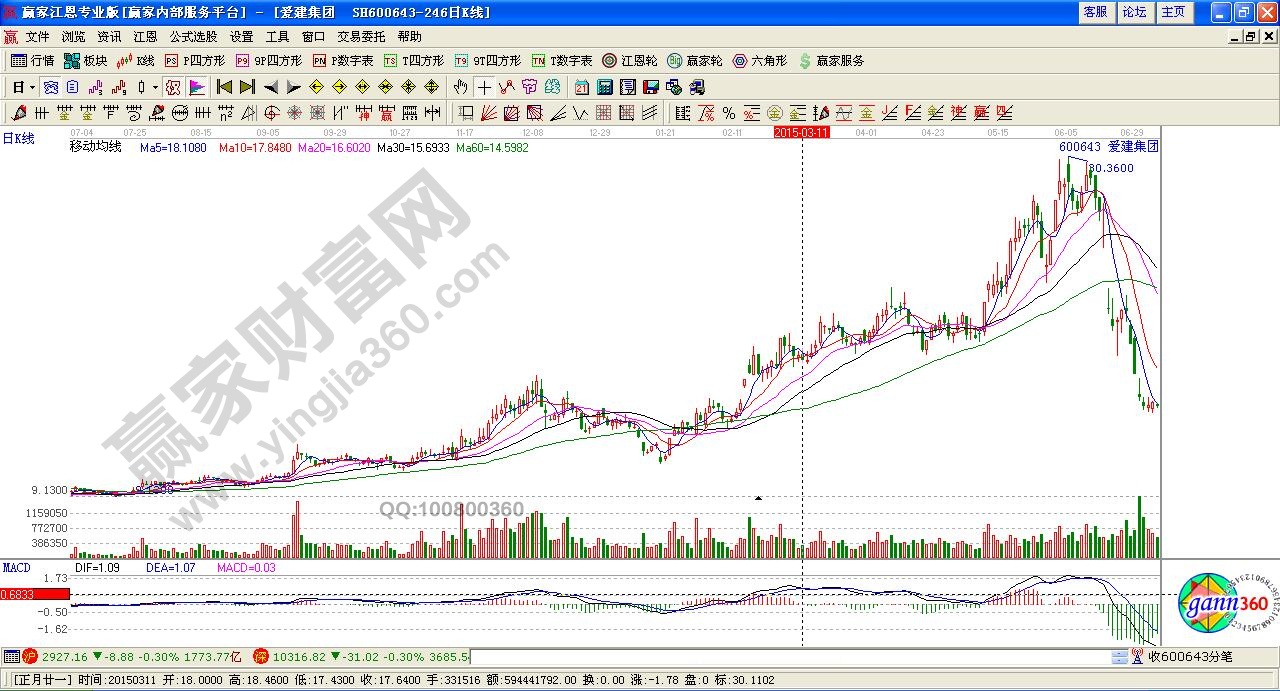The image size is (1280, 691).
Task: Click the 2015-03-11 date marker on timeline
Action: (802, 132)
